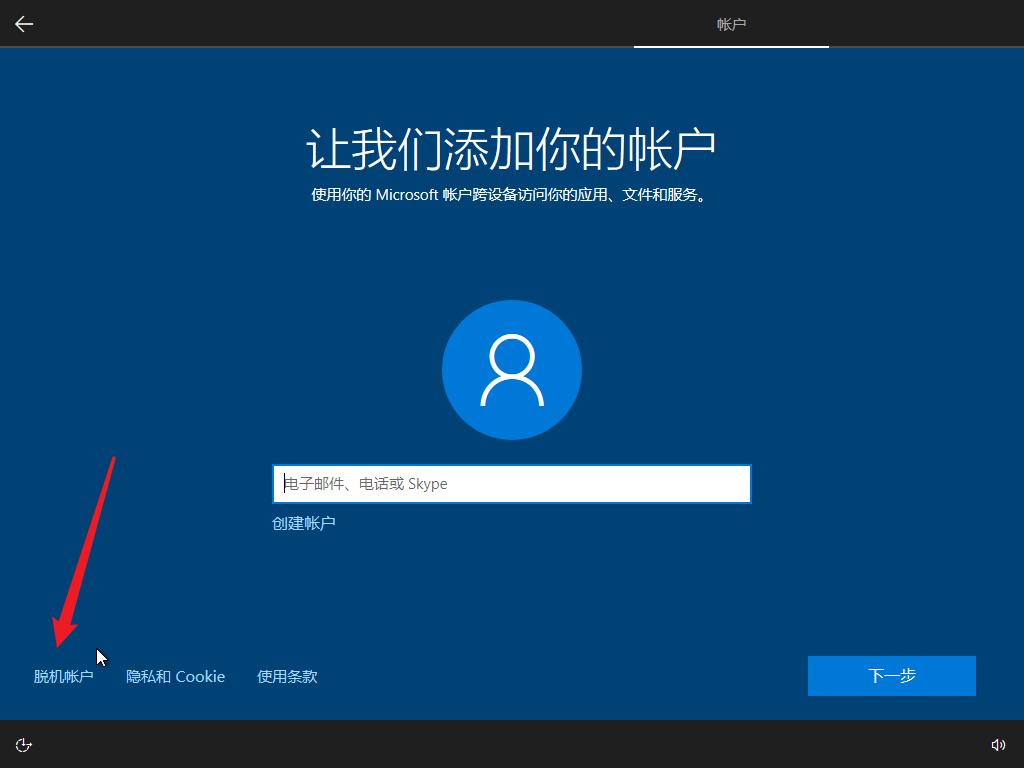The height and width of the screenshot is (768, 1024).
Task: Select the accessibility clock-like icon bottom left
Action: 23,744
